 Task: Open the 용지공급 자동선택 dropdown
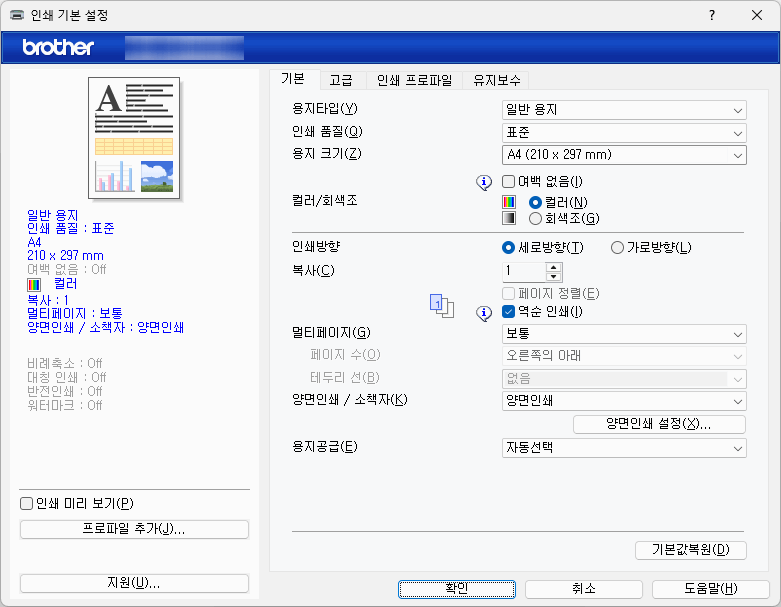(x=623, y=448)
